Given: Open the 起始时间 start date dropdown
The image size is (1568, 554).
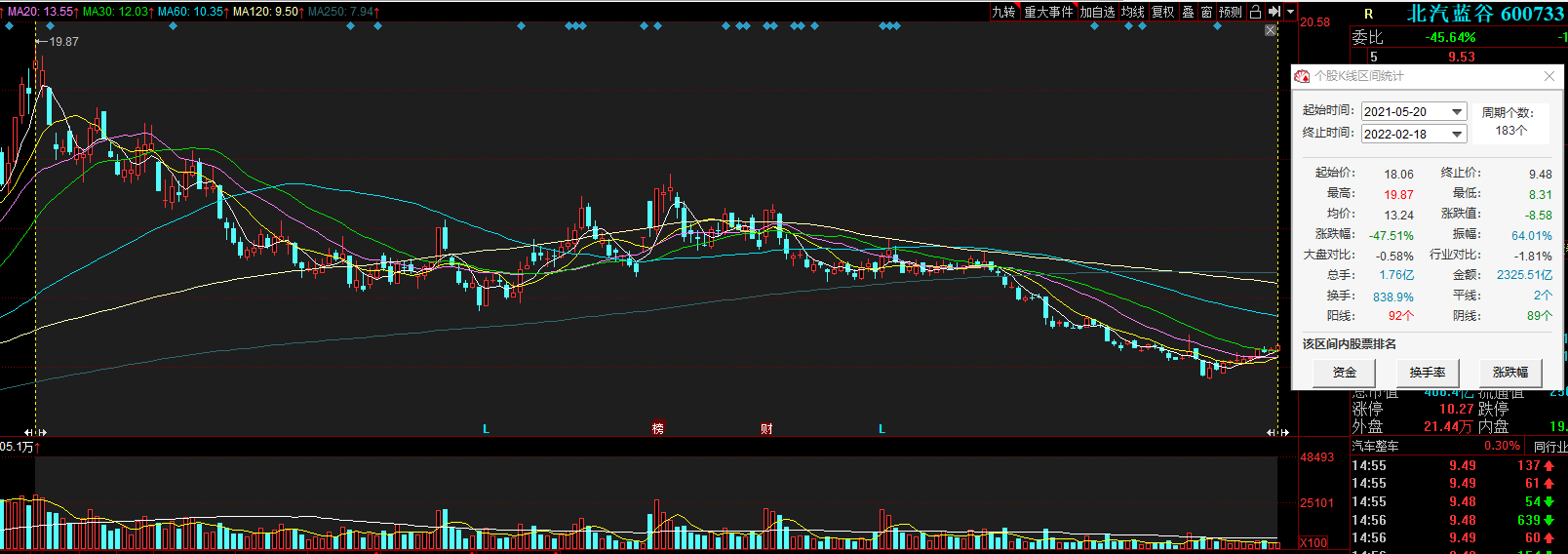Looking at the screenshot, I should pos(1457,112).
